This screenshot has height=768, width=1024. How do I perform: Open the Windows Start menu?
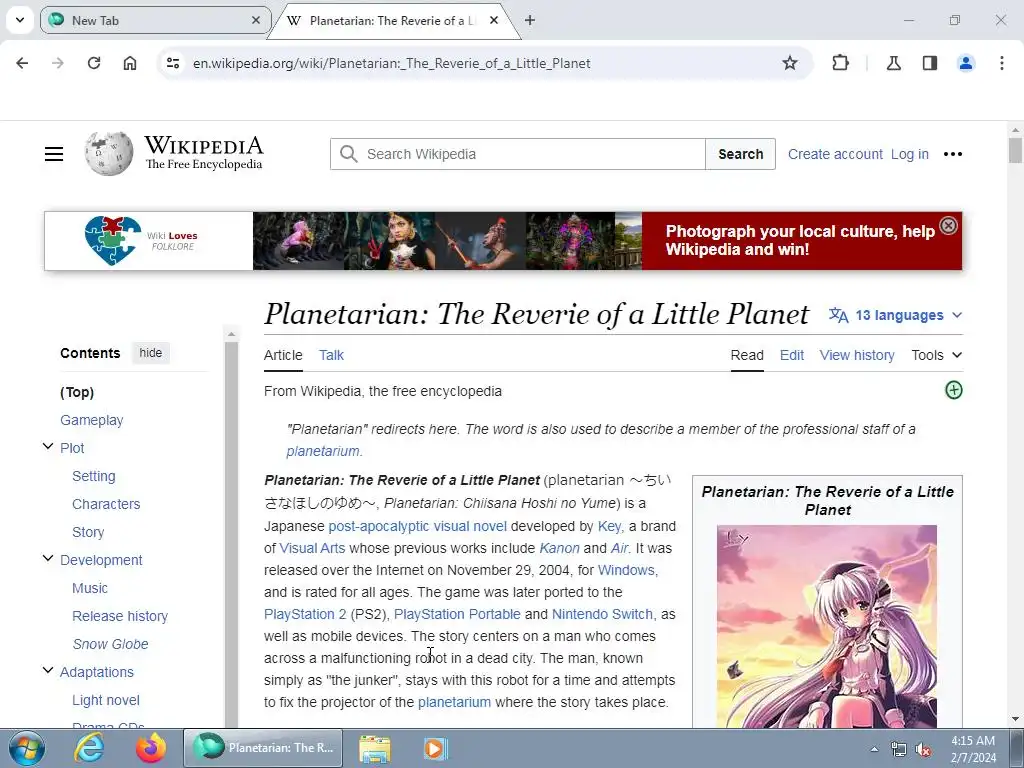(27, 748)
